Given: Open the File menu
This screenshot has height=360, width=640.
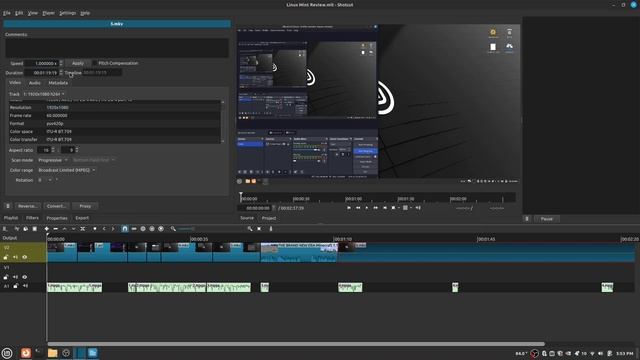Looking at the screenshot, I should click(7, 13).
